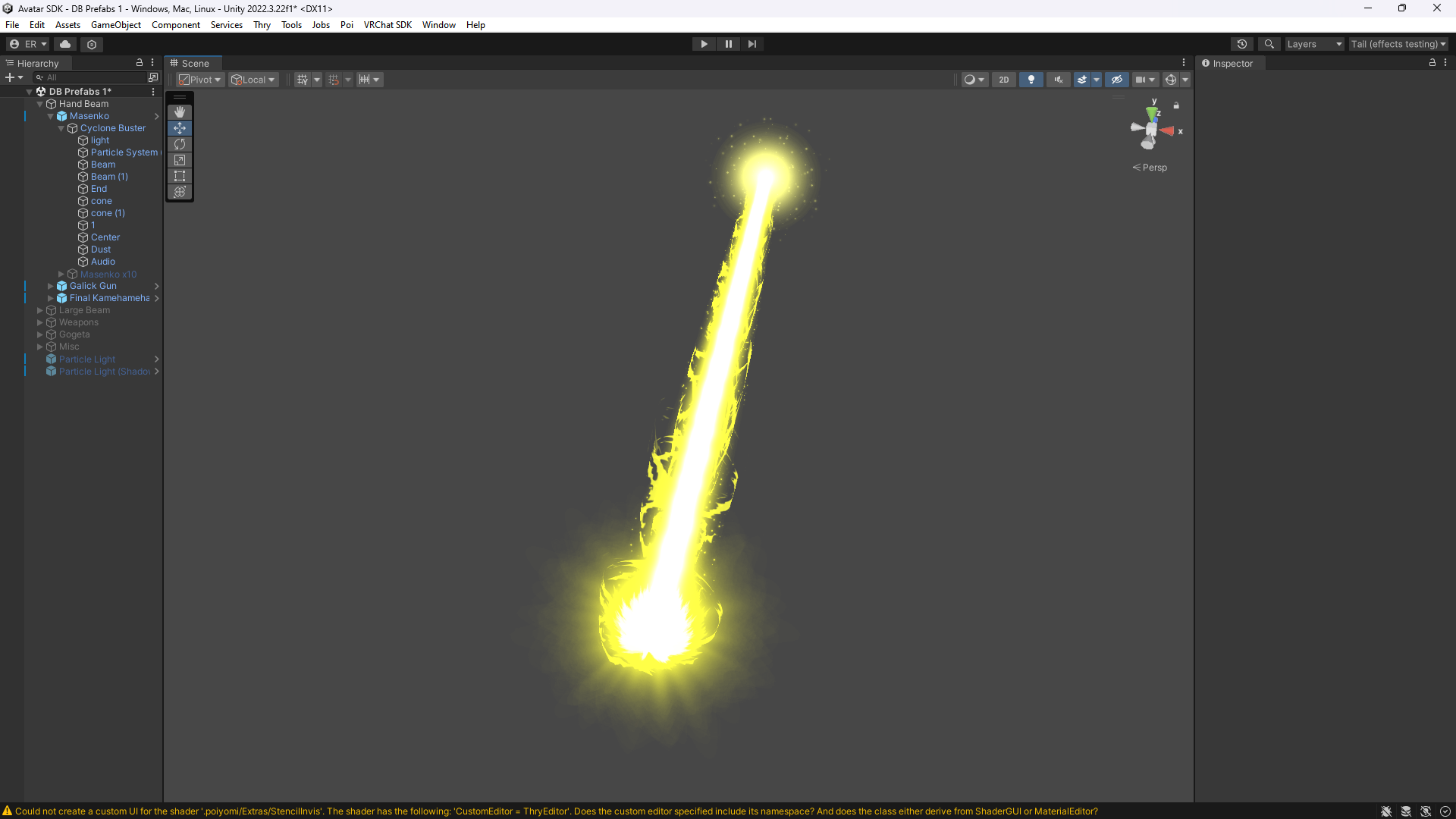This screenshot has width=1456, height=819.
Task: Click the Hierarchy search field
Action: click(x=91, y=77)
